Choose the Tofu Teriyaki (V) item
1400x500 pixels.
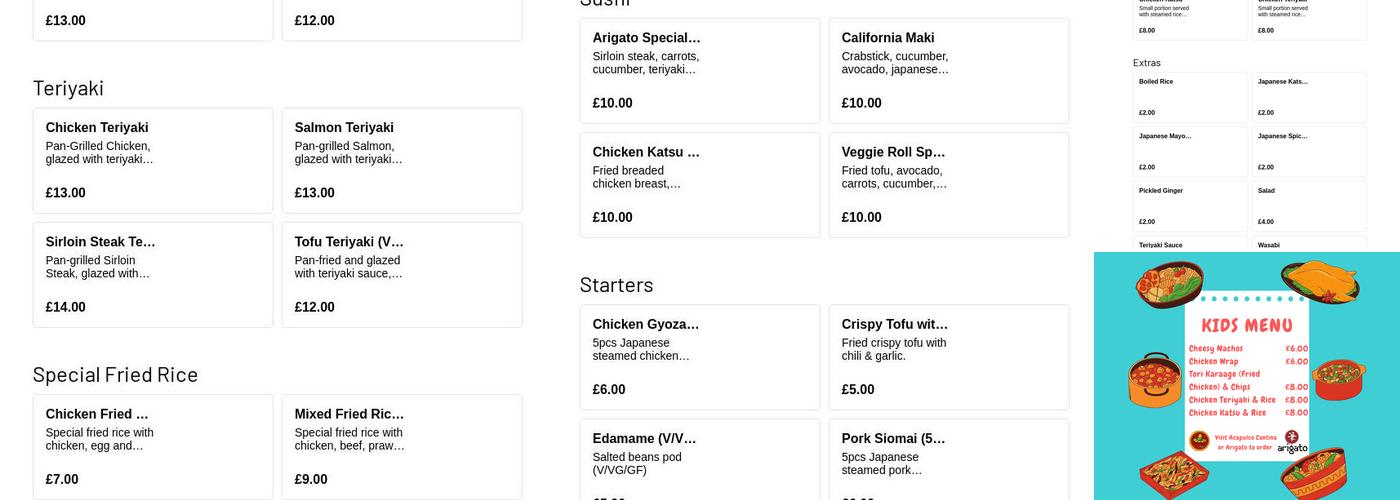click(402, 274)
